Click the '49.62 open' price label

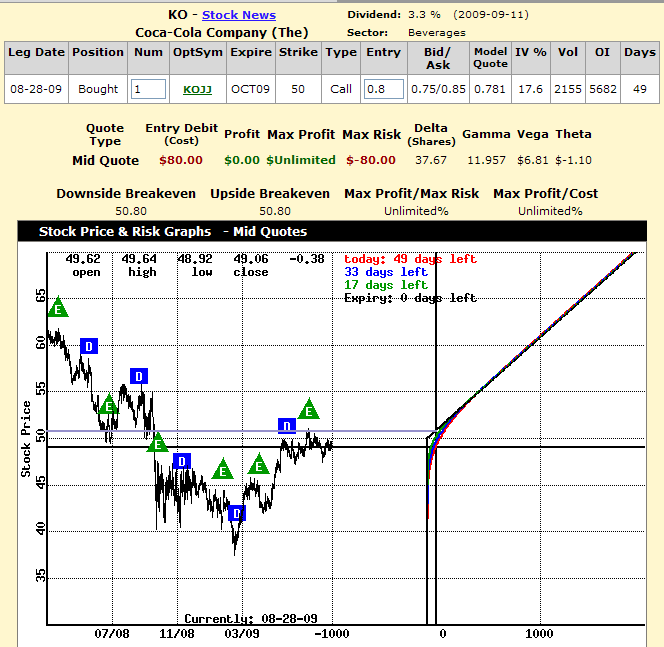tap(84, 265)
